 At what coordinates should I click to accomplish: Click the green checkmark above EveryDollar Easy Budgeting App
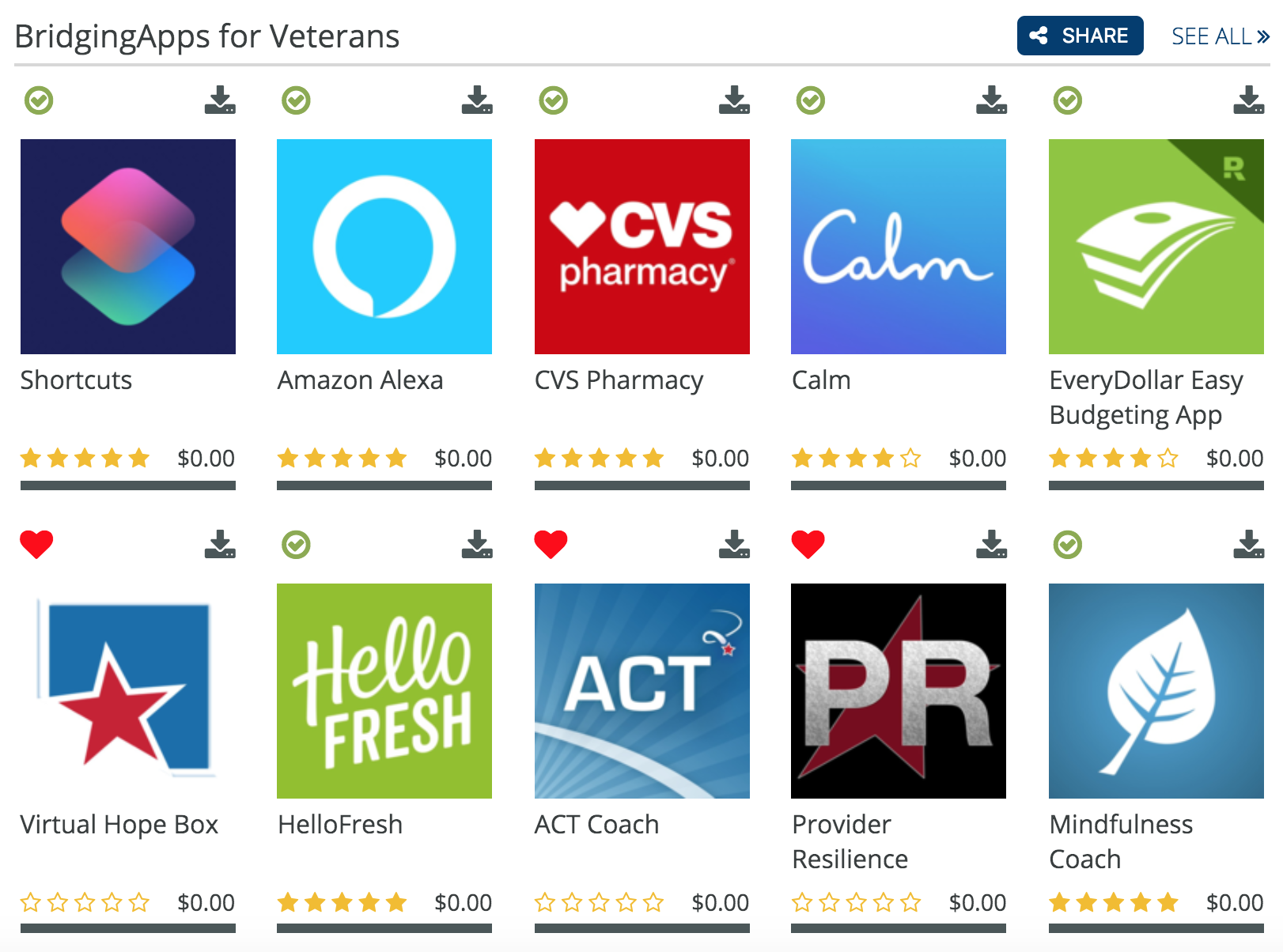(1067, 100)
